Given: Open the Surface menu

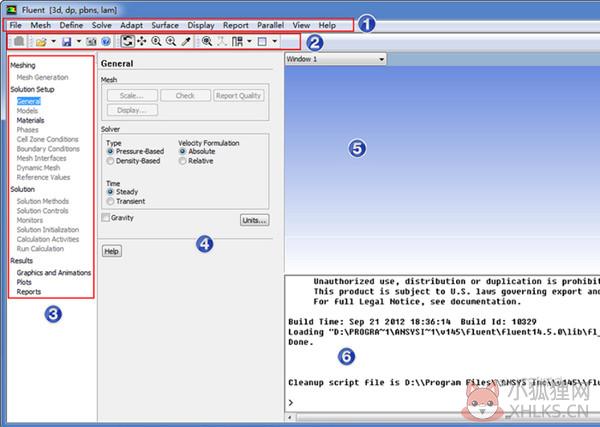Looking at the screenshot, I should tap(165, 25).
